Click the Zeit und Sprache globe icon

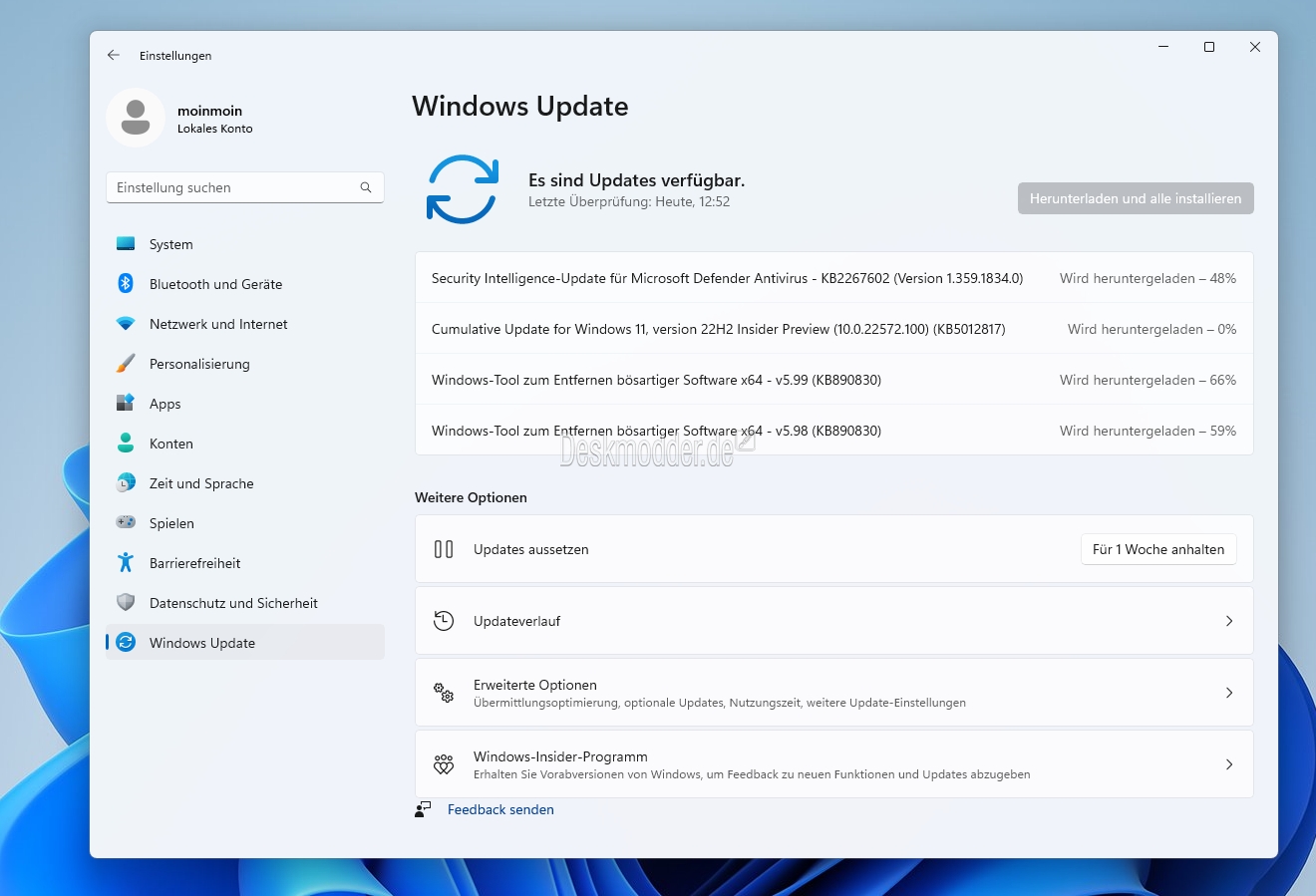(x=126, y=483)
